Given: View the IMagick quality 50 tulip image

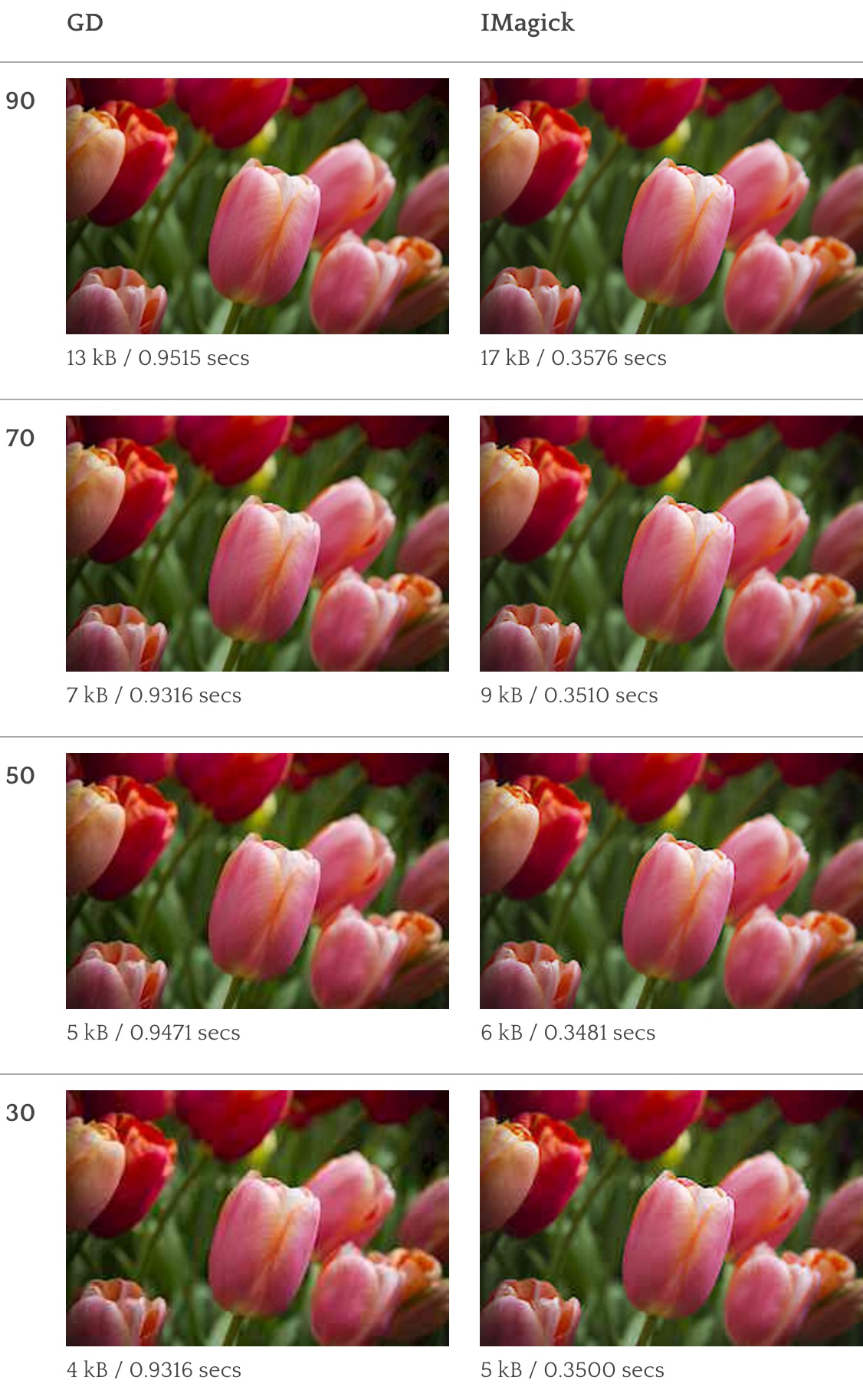Looking at the screenshot, I should point(671,881).
